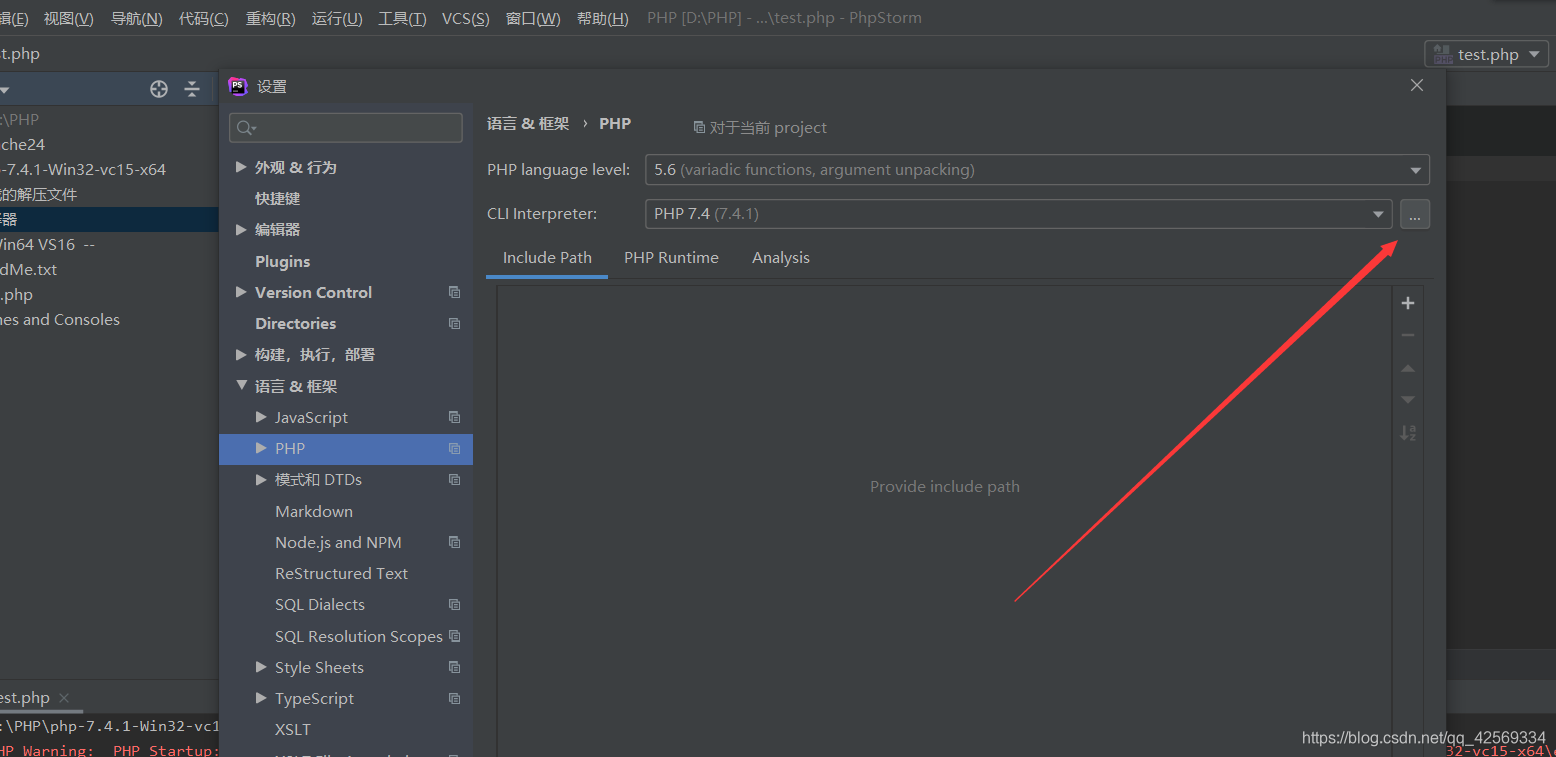Open the 帮助(H) menu
This screenshot has width=1556, height=757.
603,18
